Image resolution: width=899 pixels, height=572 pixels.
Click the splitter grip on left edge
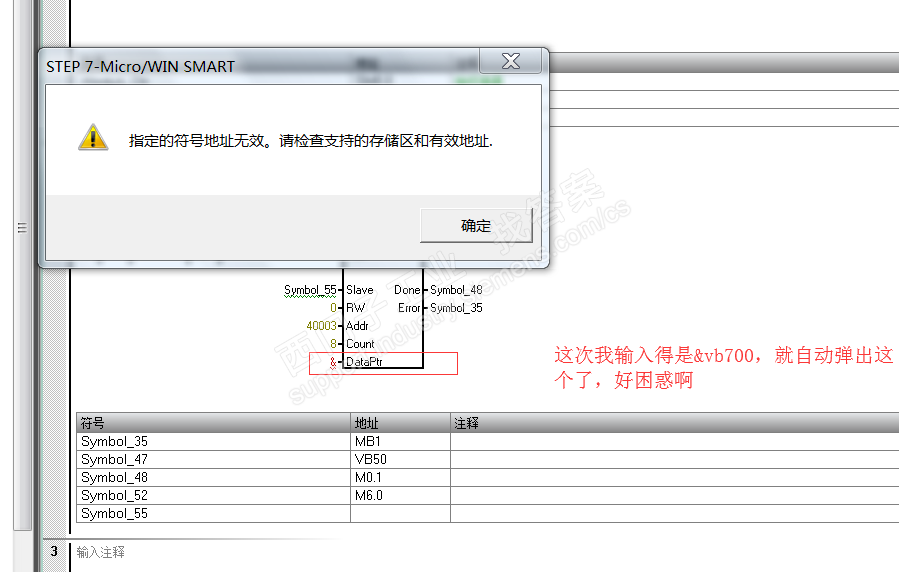tap(22, 228)
